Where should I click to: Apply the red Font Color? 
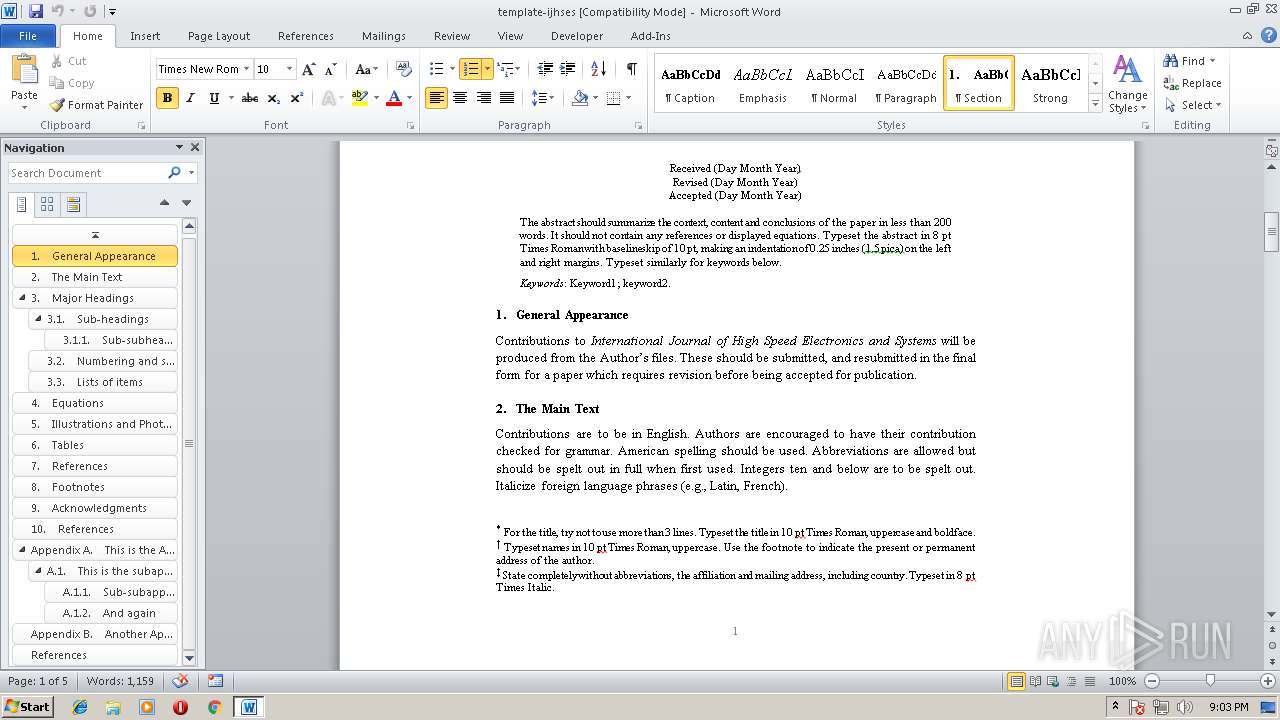[393, 98]
